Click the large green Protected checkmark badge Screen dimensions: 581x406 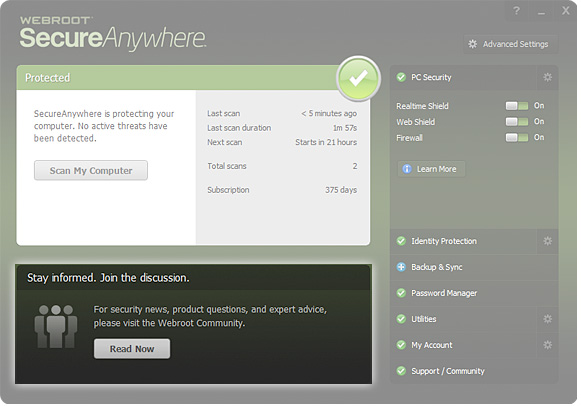coord(358,78)
